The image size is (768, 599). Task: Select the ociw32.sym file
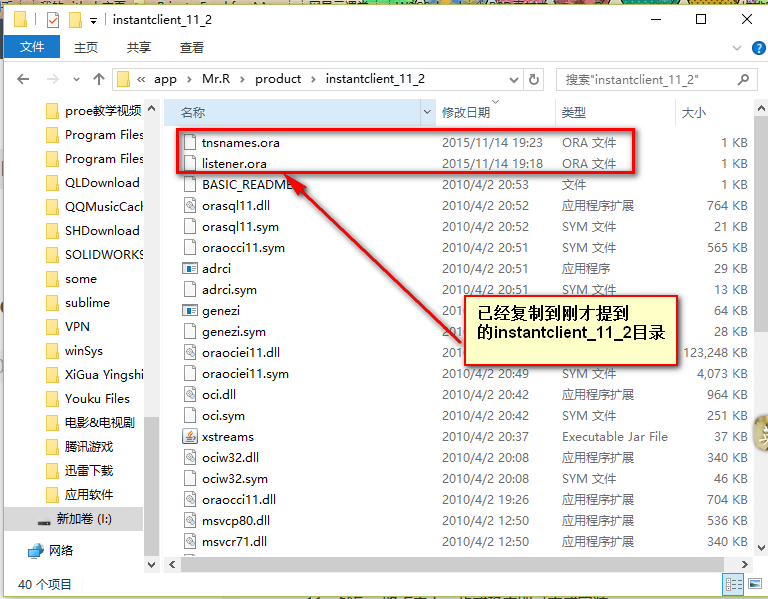tap(235, 479)
